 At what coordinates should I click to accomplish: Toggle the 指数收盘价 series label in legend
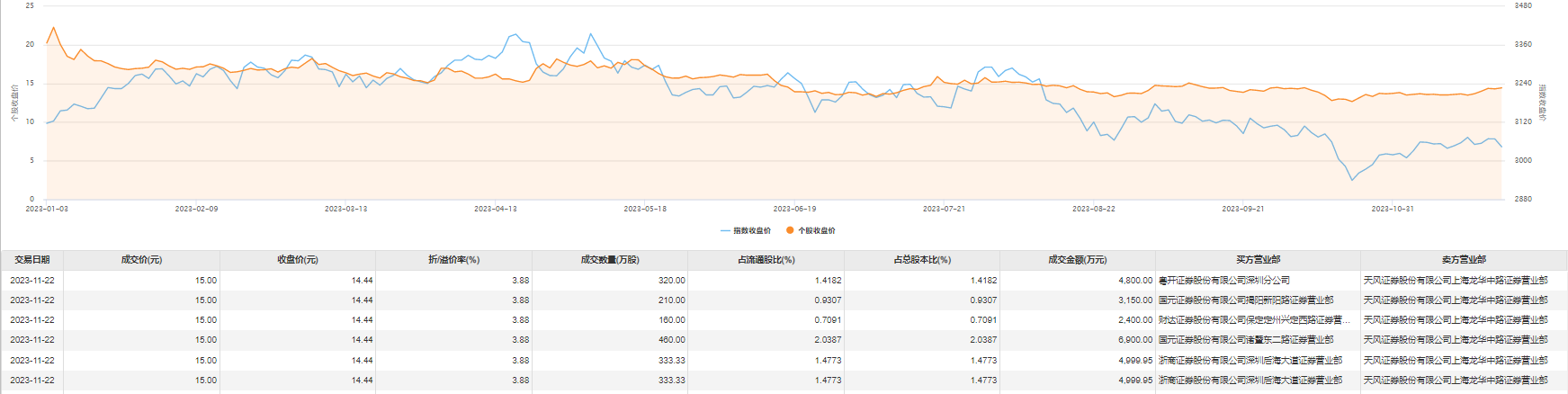point(752,231)
